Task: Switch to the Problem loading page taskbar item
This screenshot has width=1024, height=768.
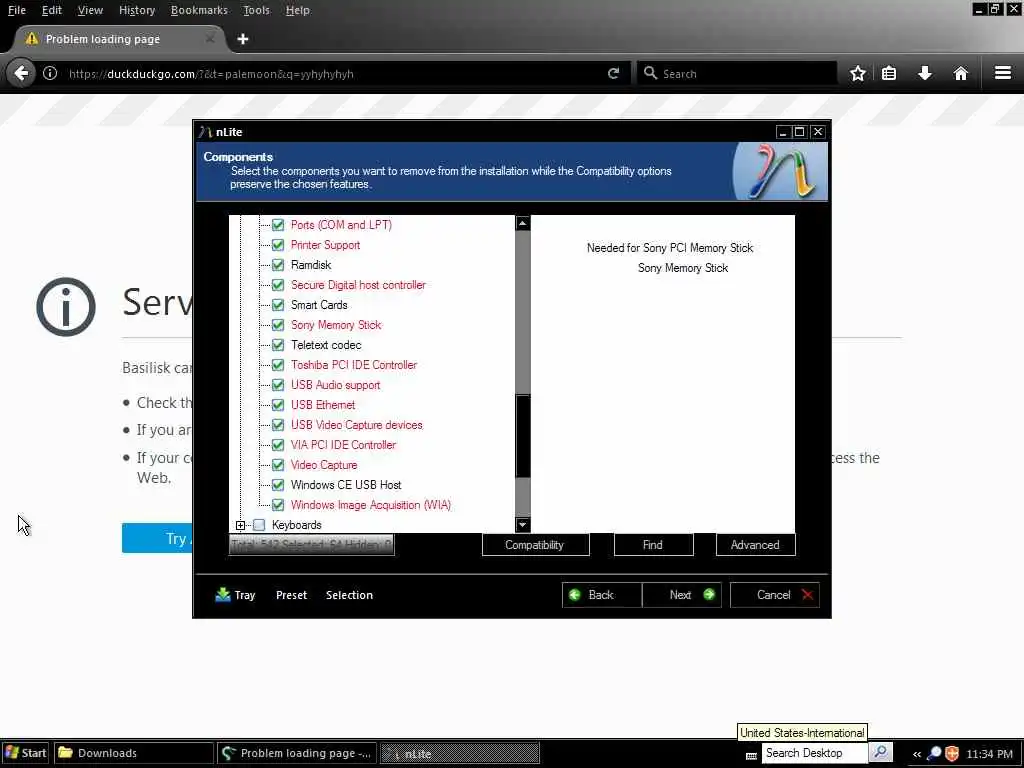Action: tap(296, 753)
